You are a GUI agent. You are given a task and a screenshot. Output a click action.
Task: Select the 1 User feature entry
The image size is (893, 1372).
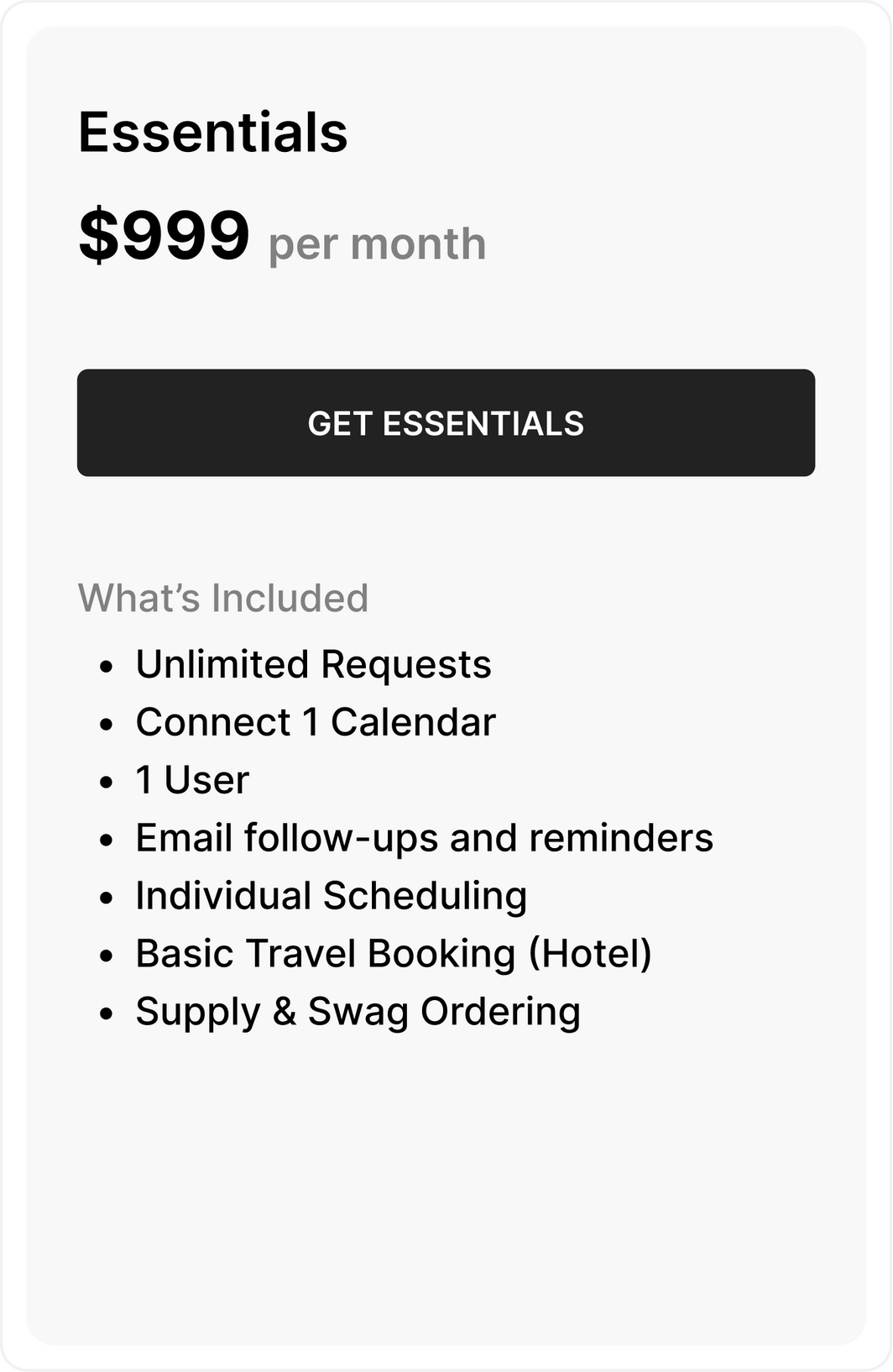point(192,780)
